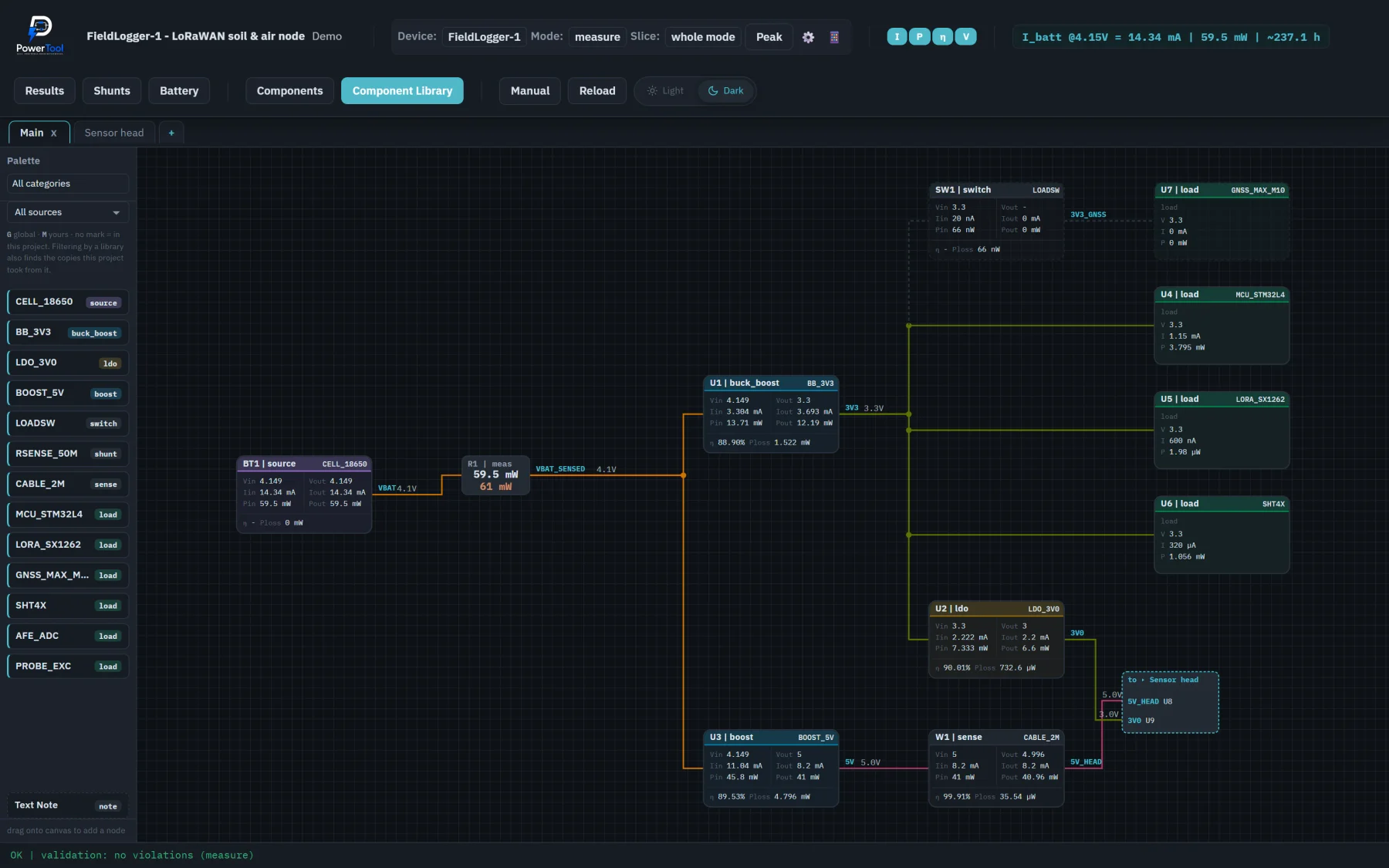1389x868 pixels.
Task: Select the moon icon Dark theme
Action: 713,91
